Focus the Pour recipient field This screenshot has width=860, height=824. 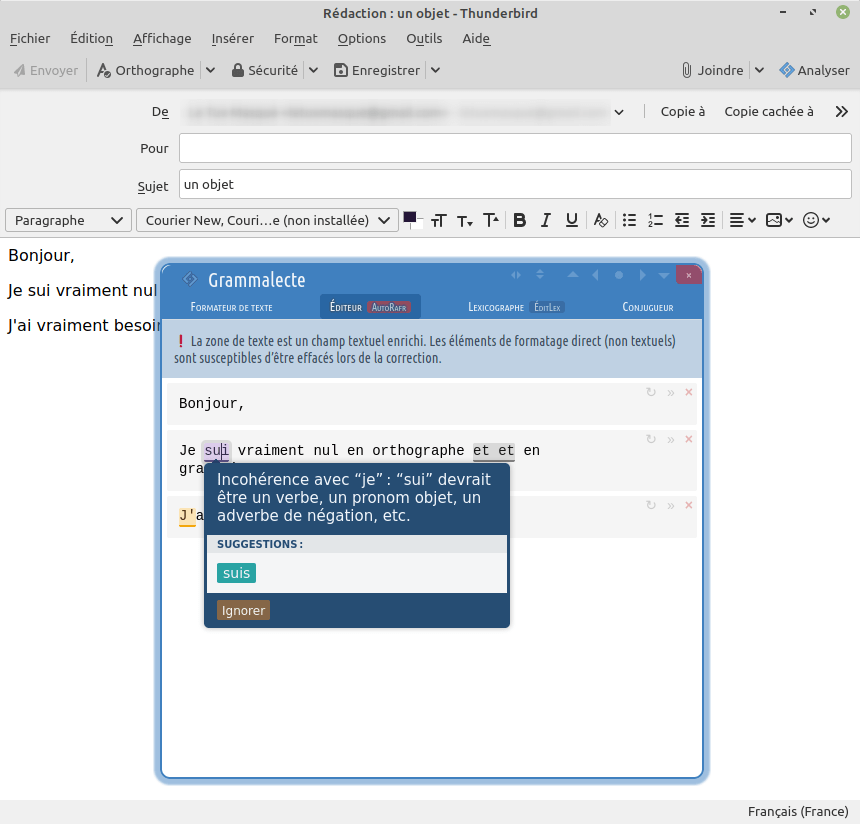515,148
